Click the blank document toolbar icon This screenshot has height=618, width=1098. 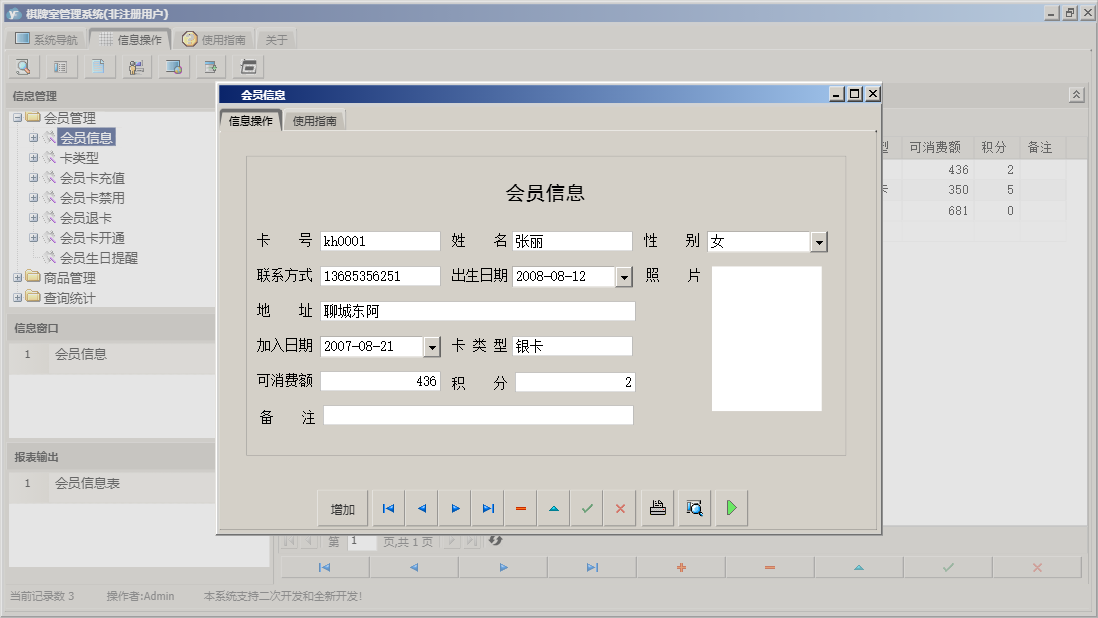coord(98,66)
